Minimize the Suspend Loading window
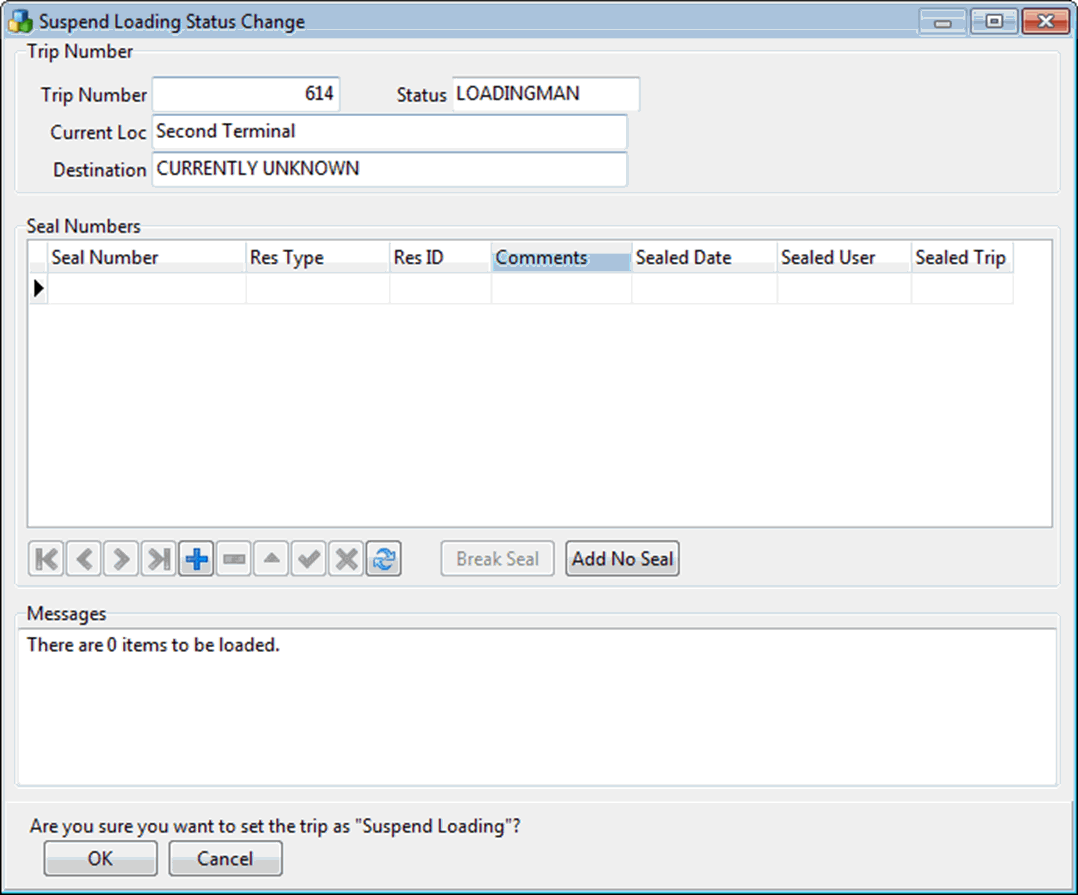Viewport: 1078px width, 895px height. (x=943, y=21)
